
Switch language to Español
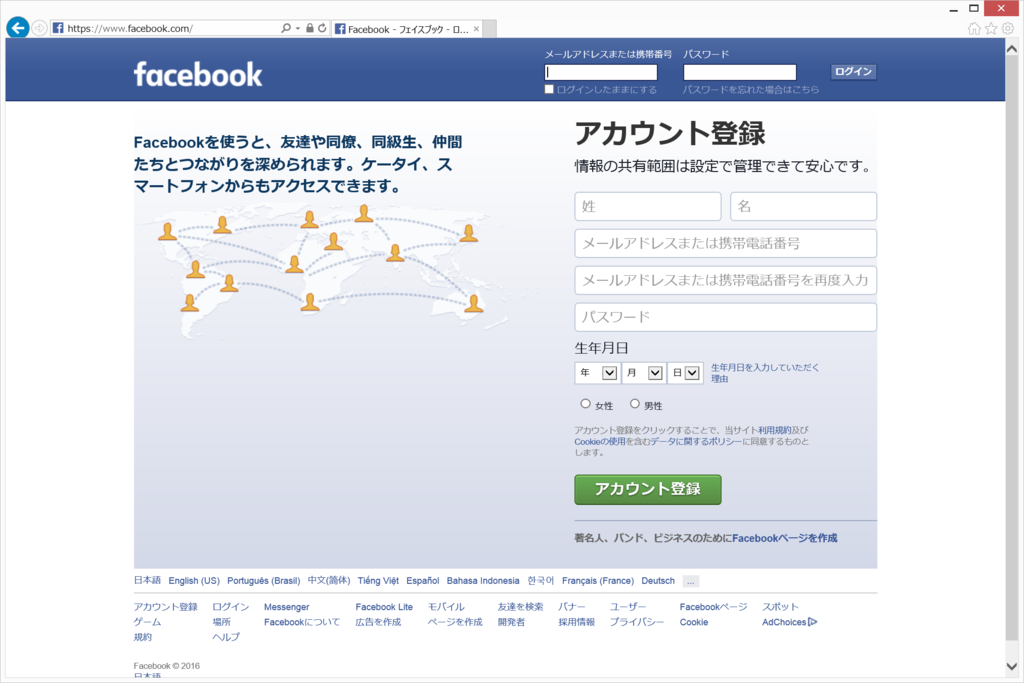click(x=423, y=580)
